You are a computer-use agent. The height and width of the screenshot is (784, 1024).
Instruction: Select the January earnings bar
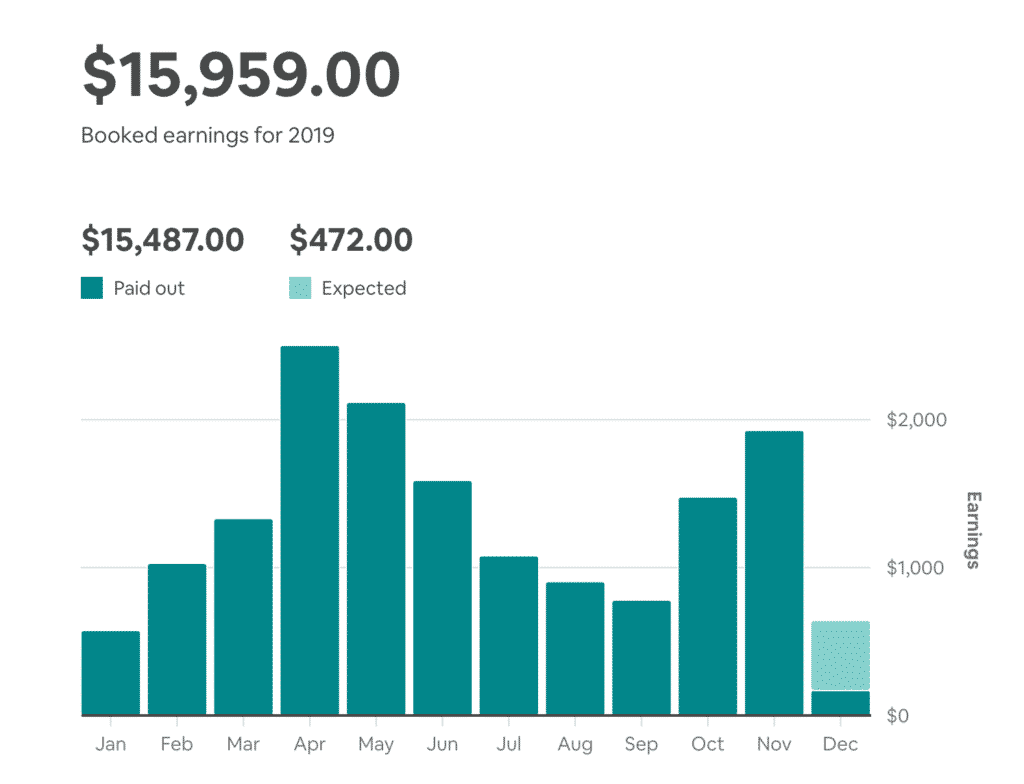click(111, 673)
